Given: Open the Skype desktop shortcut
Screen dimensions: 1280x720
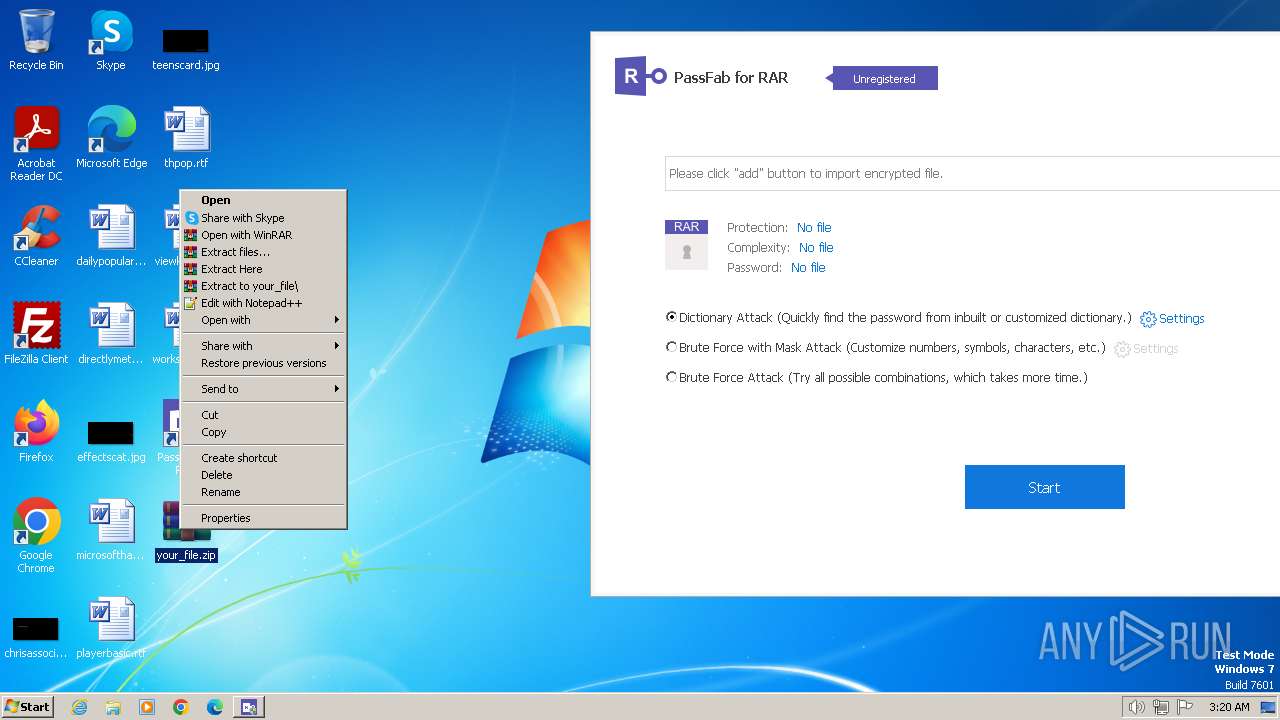Looking at the screenshot, I should coord(110,40).
